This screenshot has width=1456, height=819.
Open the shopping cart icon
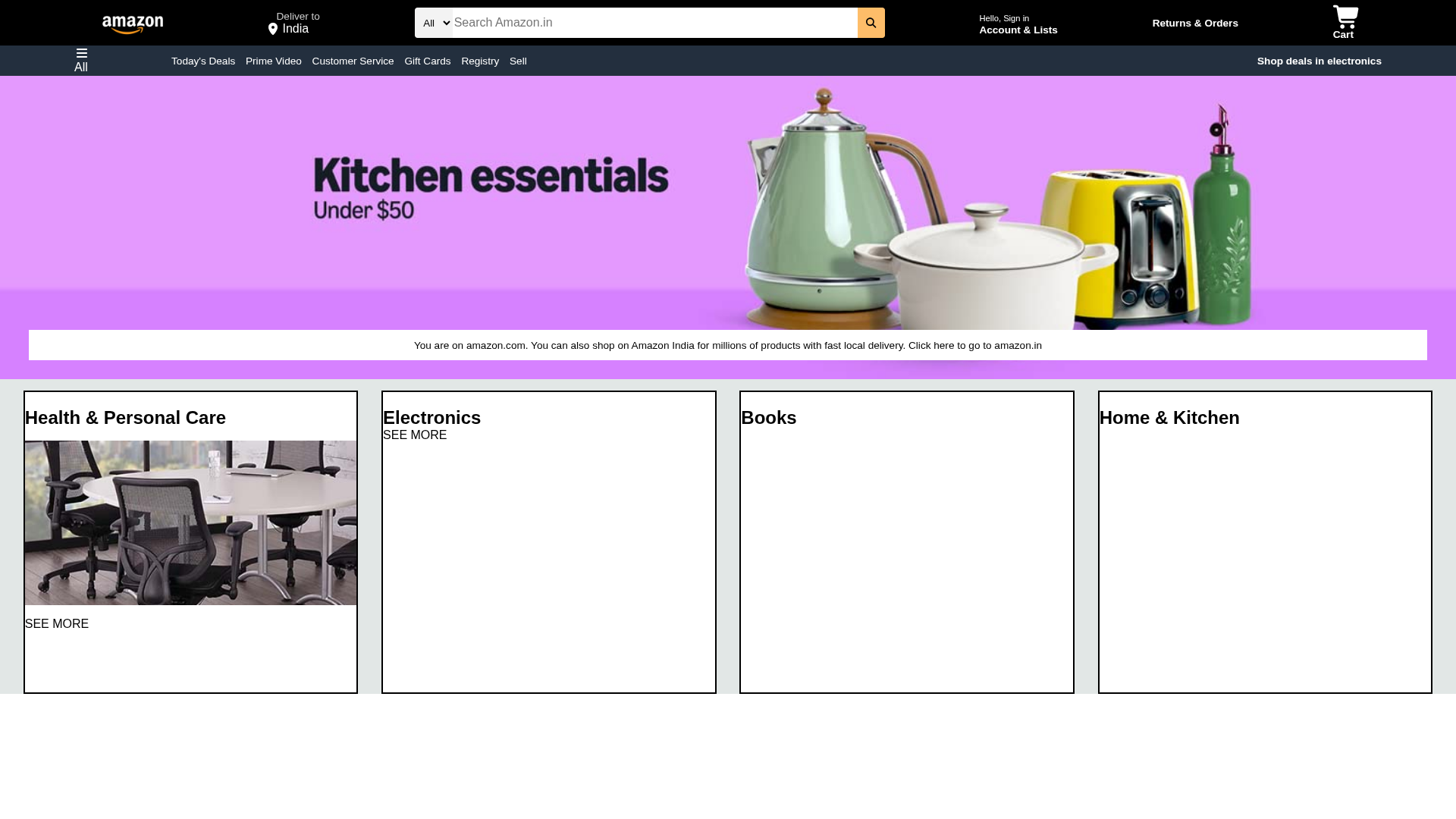[1345, 17]
